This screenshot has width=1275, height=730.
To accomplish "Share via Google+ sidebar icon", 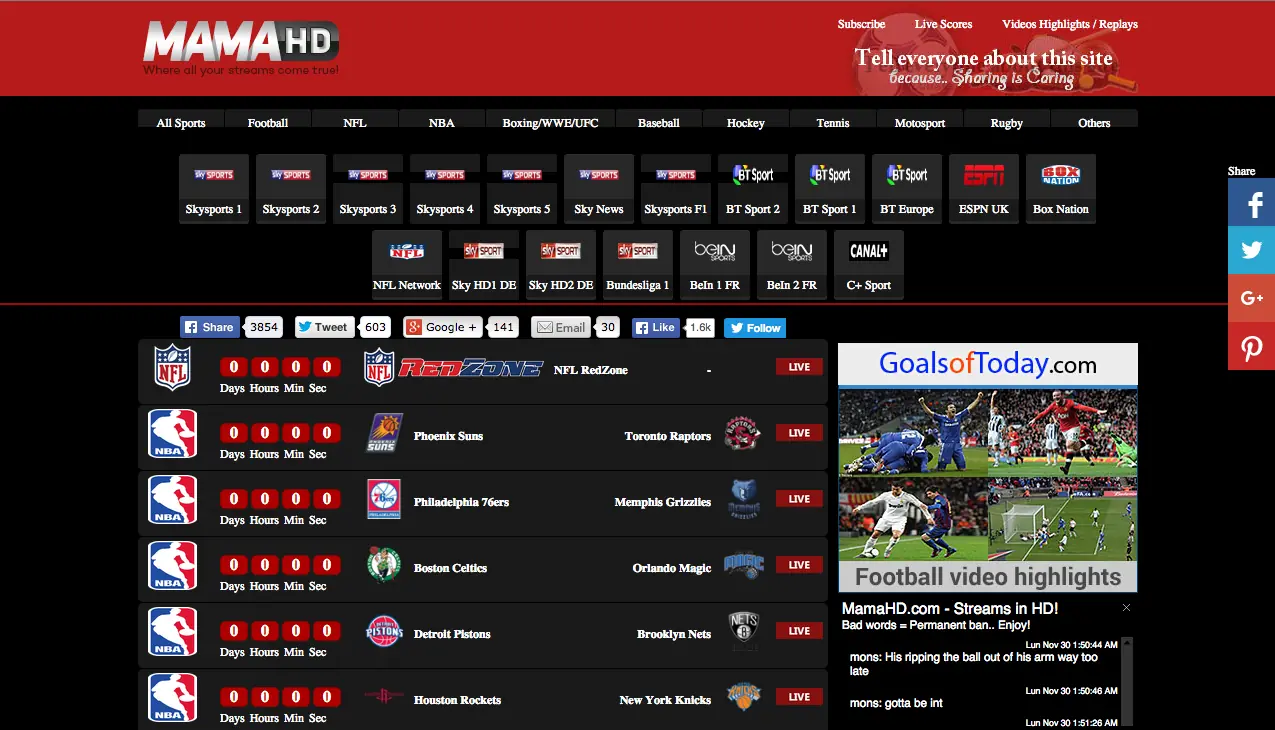I will point(1251,298).
